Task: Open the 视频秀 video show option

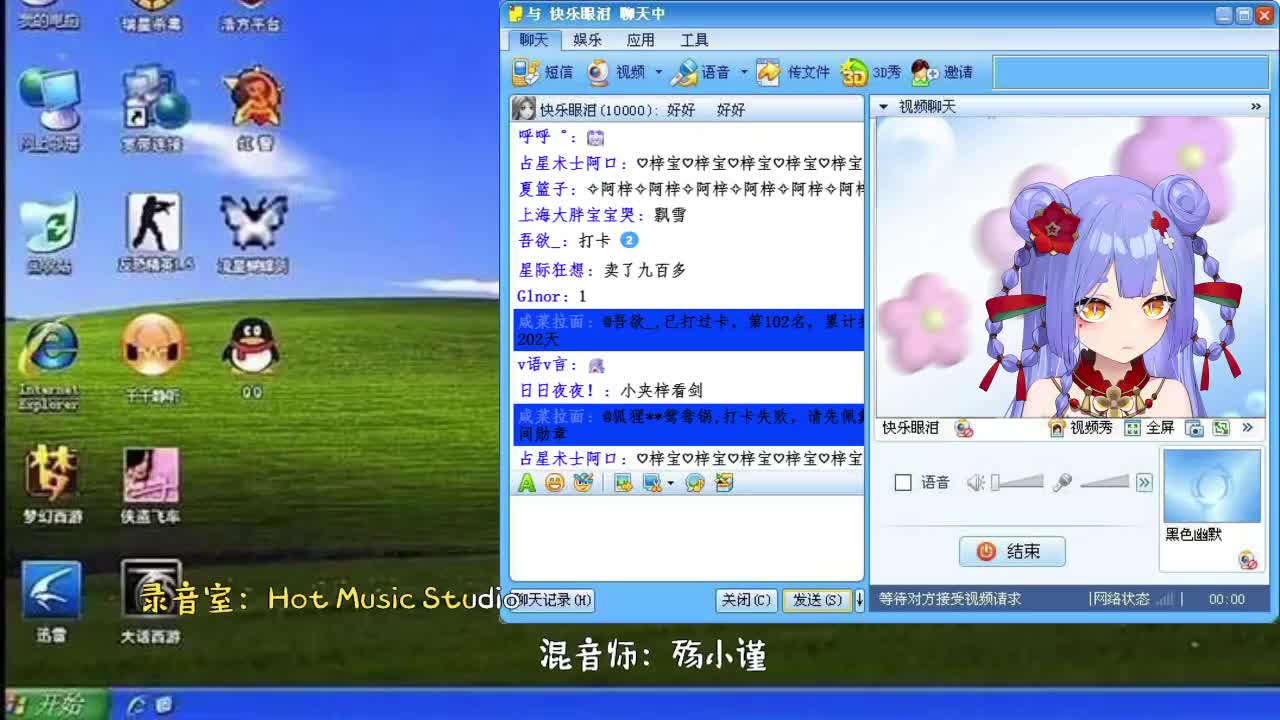Action: click(x=1080, y=428)
